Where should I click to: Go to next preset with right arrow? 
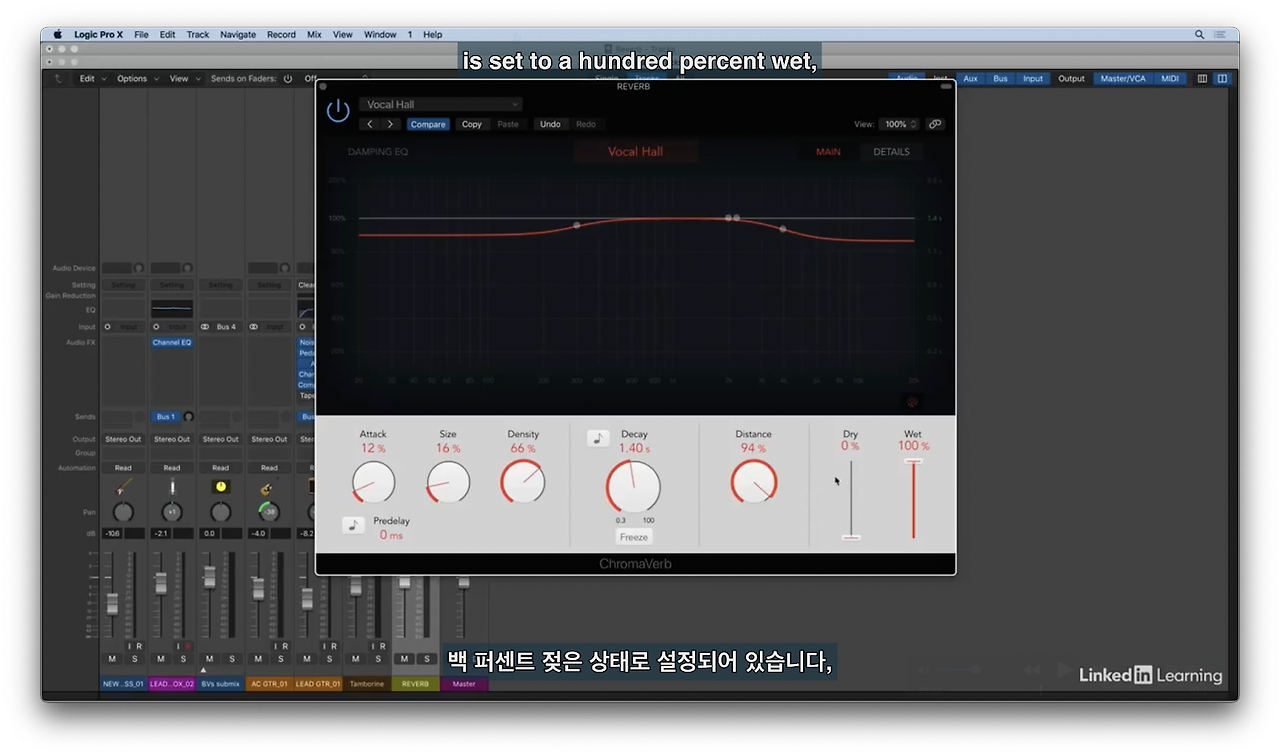pos(390,124)
